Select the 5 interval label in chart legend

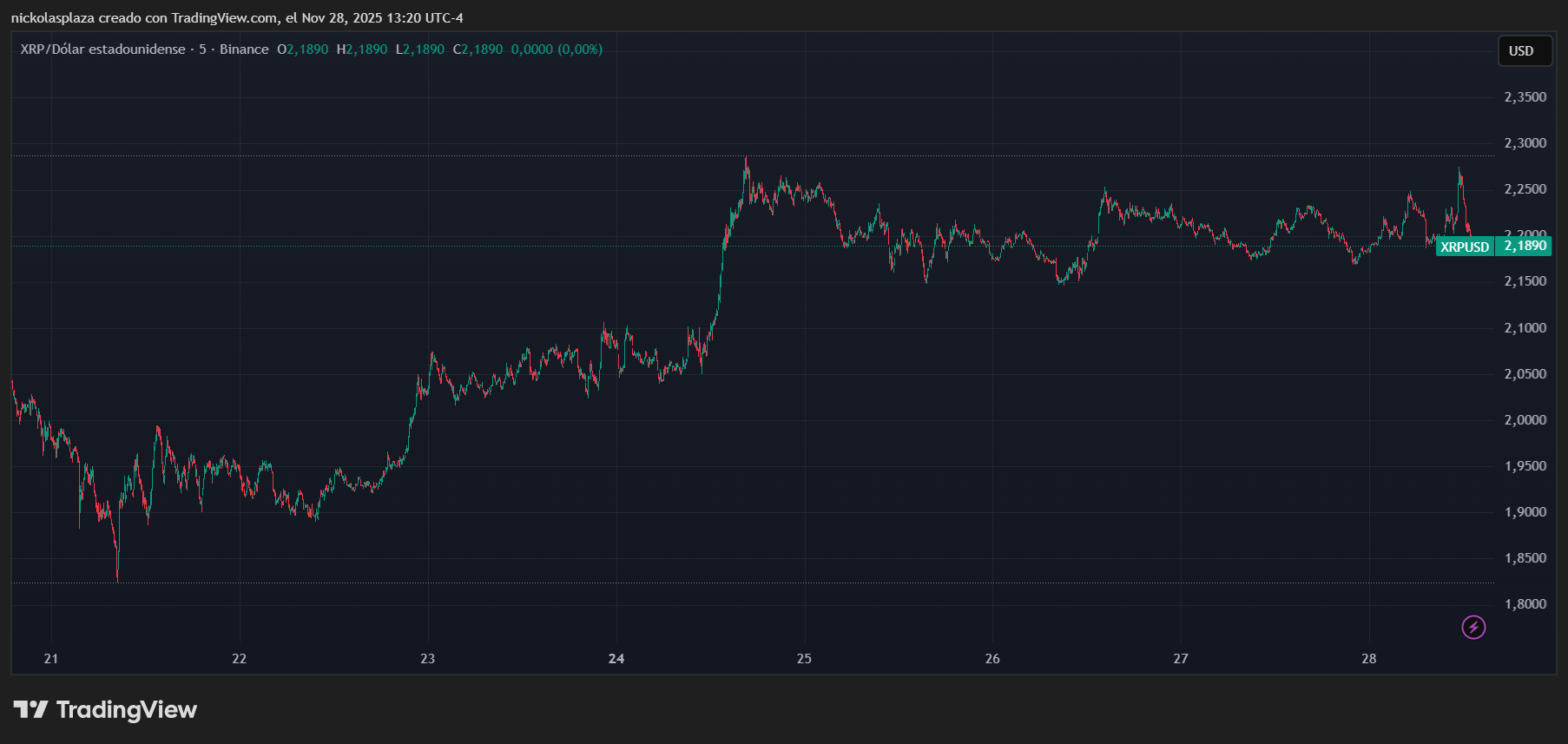click(202, 49)
